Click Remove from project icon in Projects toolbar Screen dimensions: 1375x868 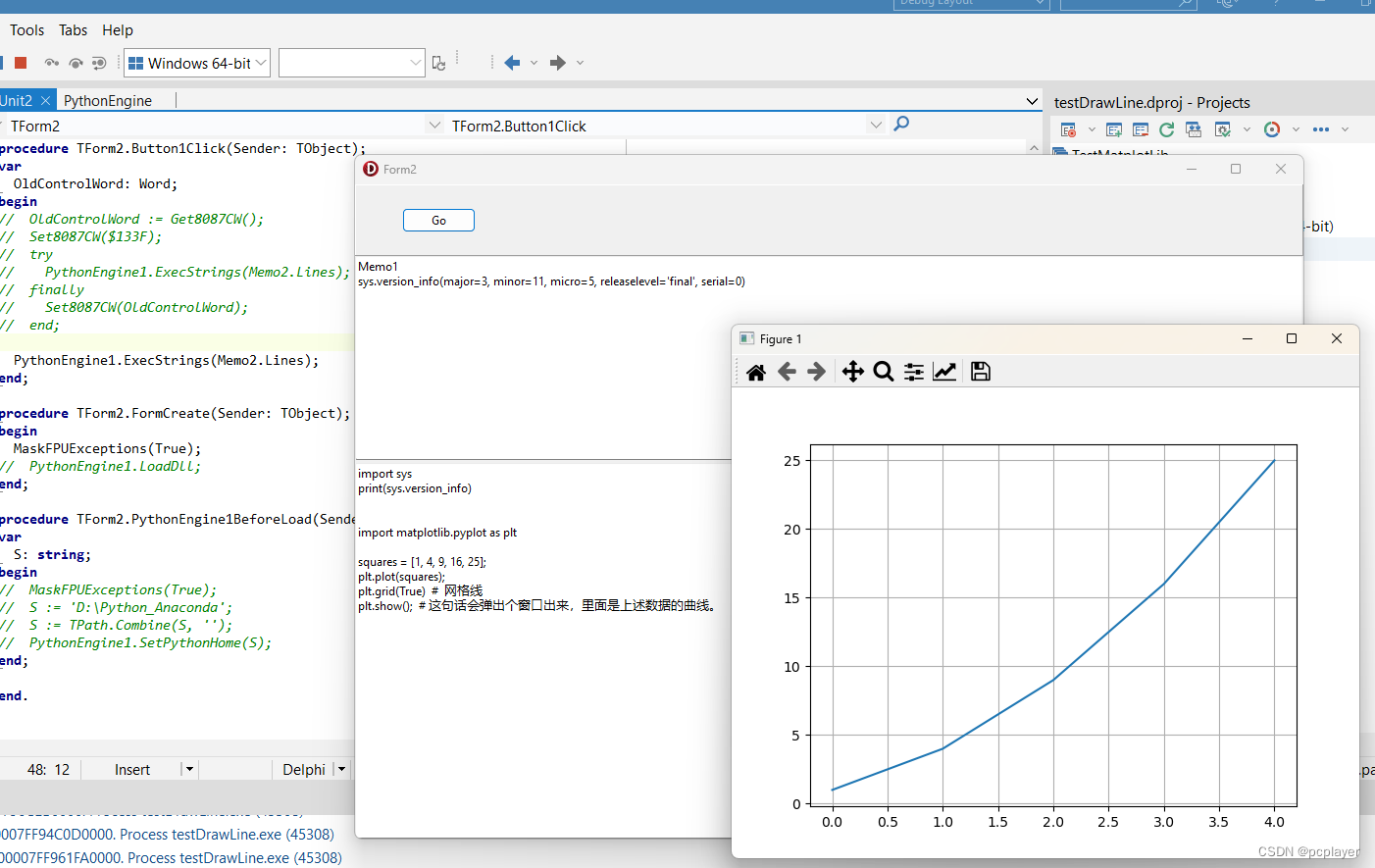[1141, 129]
